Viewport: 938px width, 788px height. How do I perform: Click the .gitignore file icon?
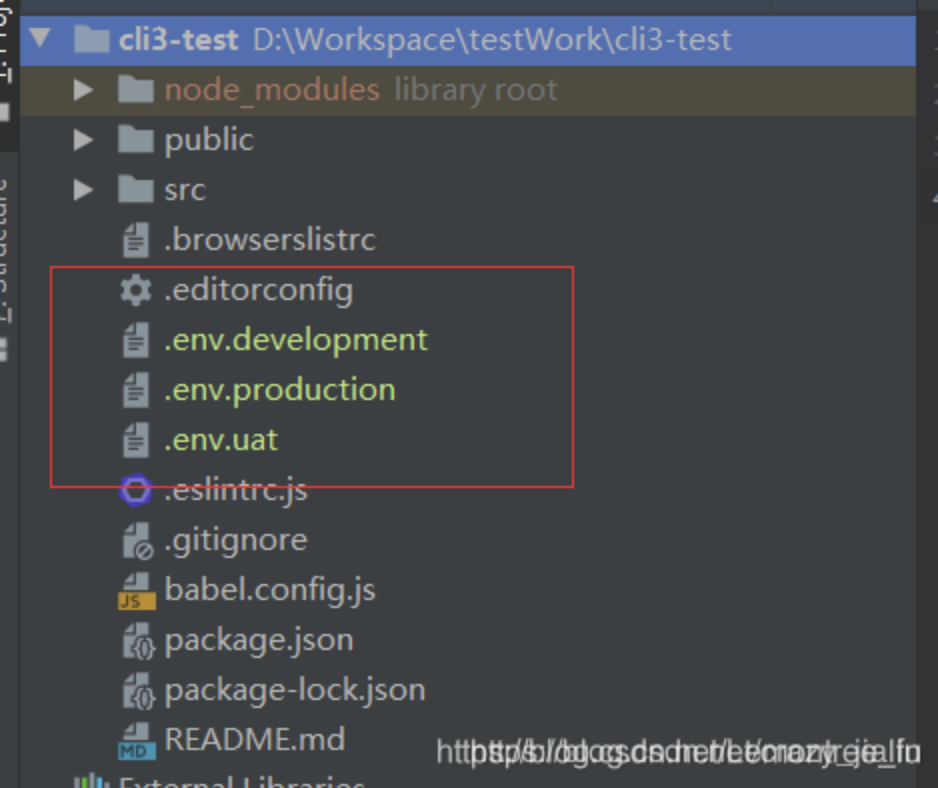pyautogui.click(x=136, y=540)
